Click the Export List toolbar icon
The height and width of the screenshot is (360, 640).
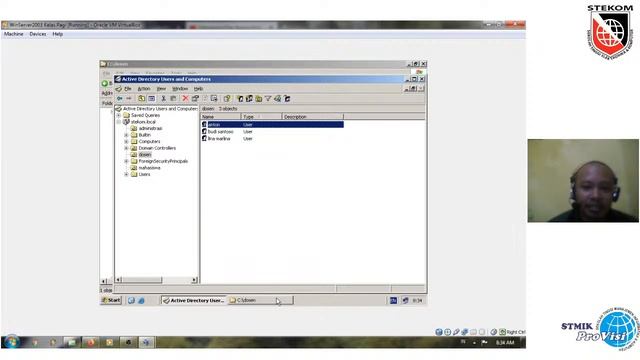coord(214,99)
